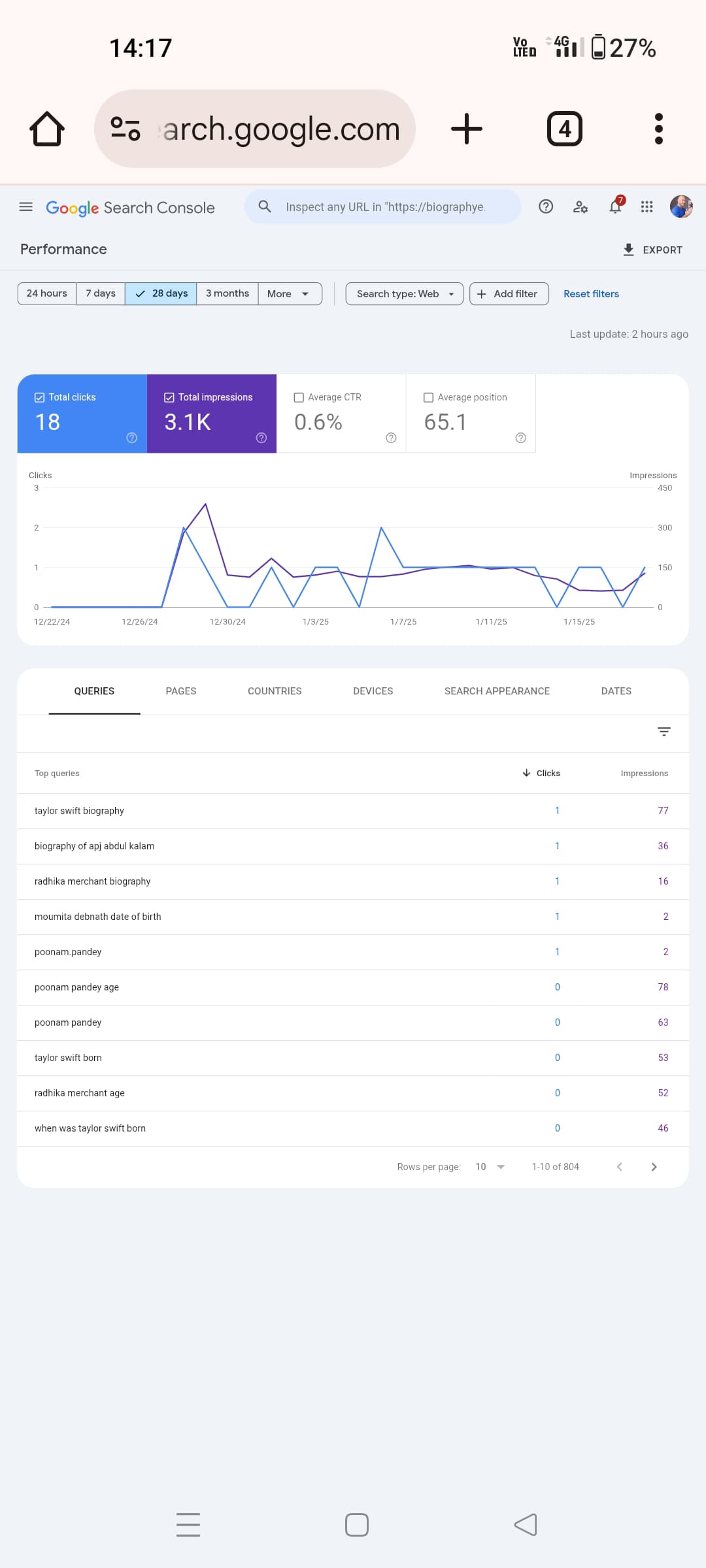This screenshot has height=1568, width=706.
Task: Open site settings icon in address bar
Action: [x=126, y=129]
